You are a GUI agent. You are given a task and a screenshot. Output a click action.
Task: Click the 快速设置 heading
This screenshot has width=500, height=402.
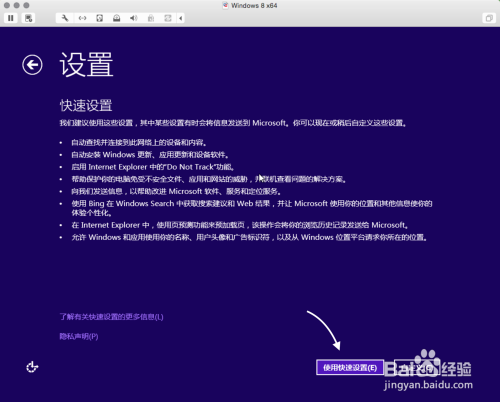click(x=86, y=105)
